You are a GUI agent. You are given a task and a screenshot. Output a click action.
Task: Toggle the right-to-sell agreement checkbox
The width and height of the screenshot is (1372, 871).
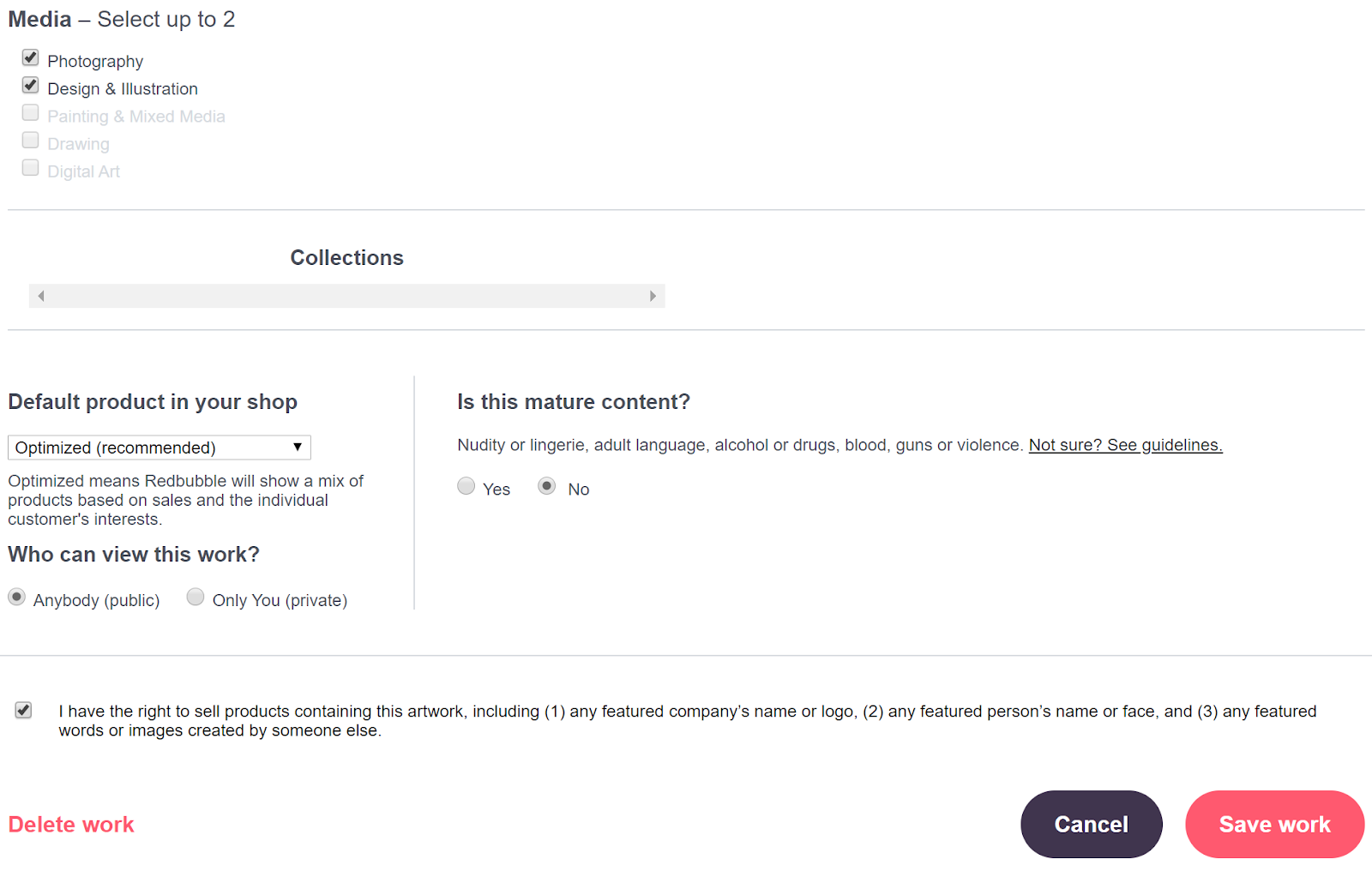[x=24, y=711]
